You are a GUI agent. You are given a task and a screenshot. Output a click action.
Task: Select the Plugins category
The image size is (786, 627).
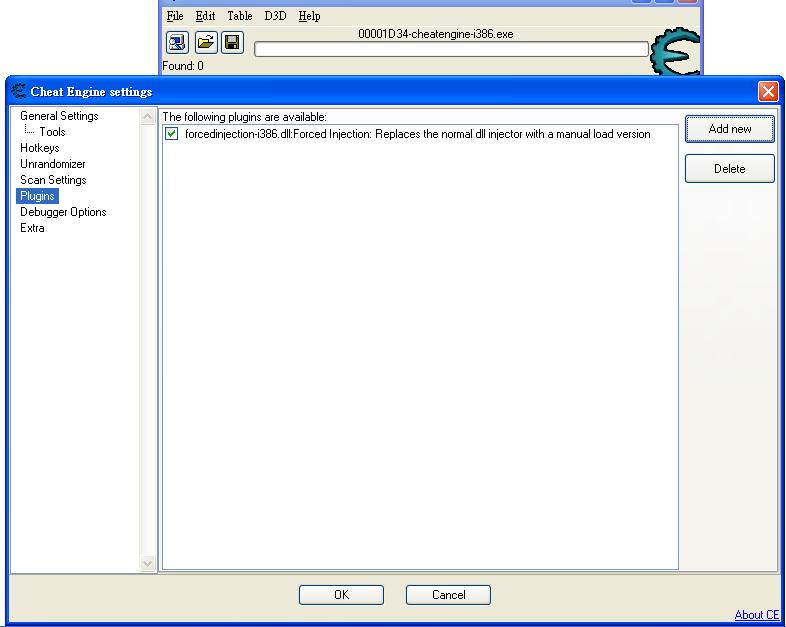(37, 196)
